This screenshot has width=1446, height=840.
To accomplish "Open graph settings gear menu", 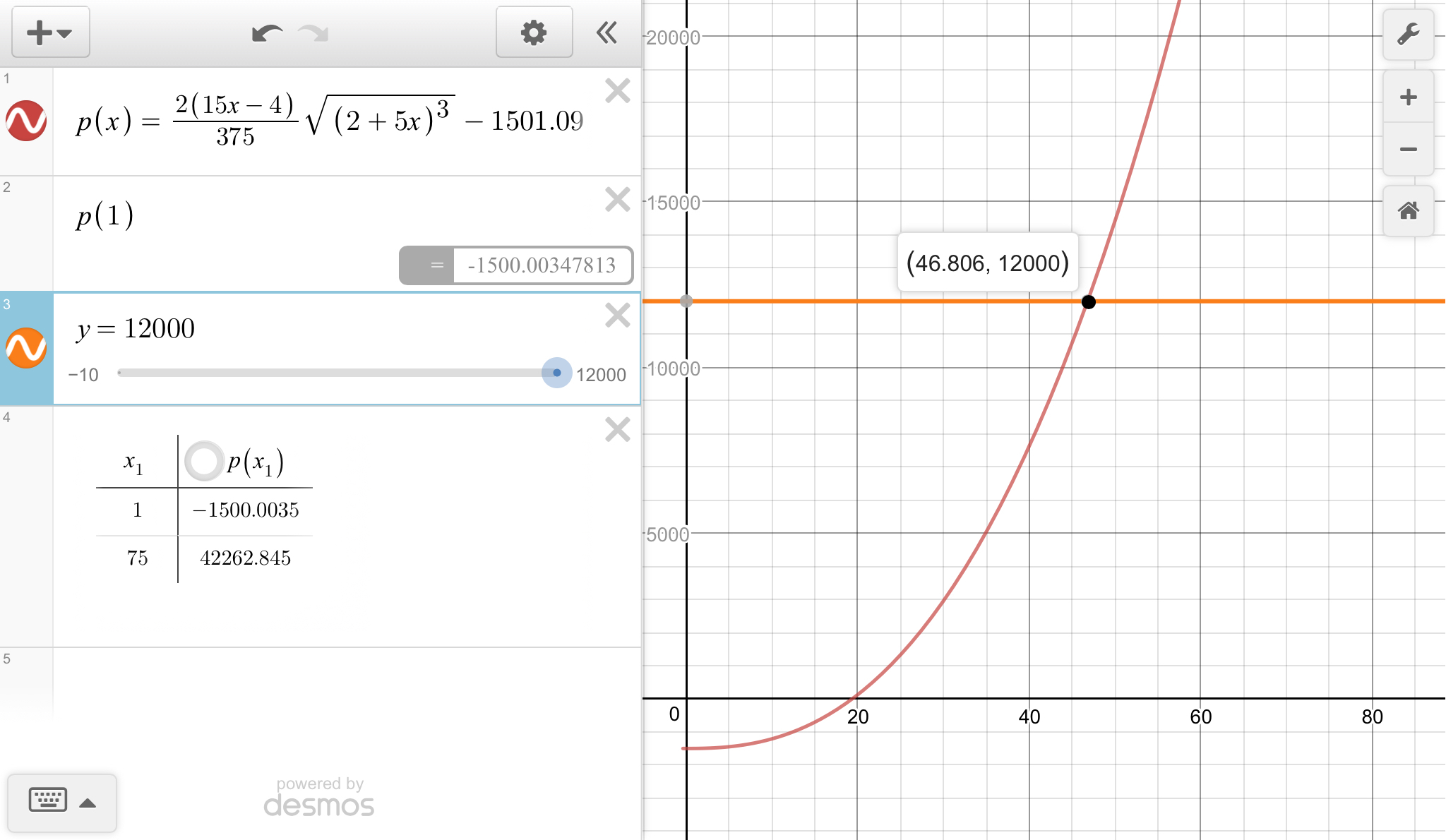I will coord(534,32).
